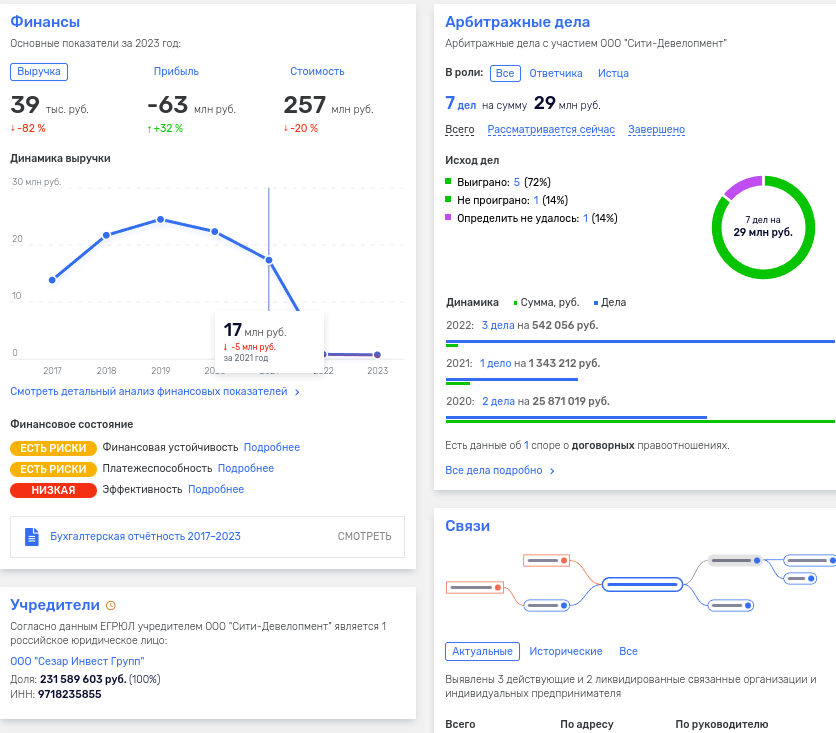Image resolution: width=836 pixels, height=733 pixels.
Task: Open Бухгалтерская отчётность 2017–2023 link
Action: click(x=145, y=536)
